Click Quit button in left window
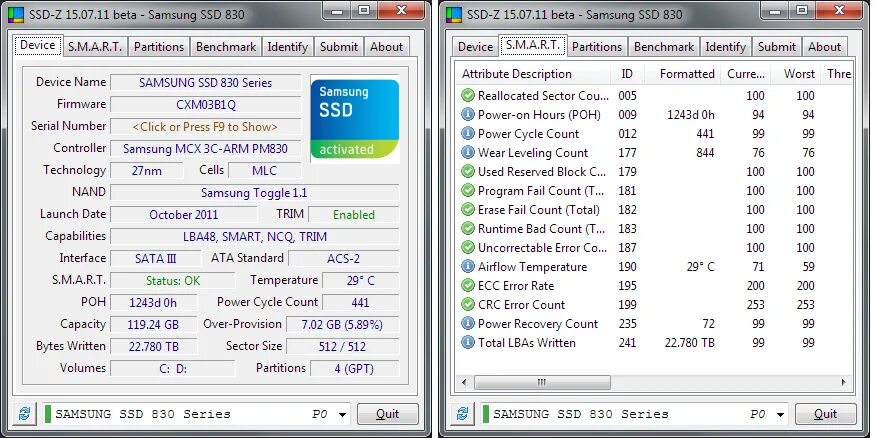This screenshot has height=438, width=874. (x=387, y=414)
